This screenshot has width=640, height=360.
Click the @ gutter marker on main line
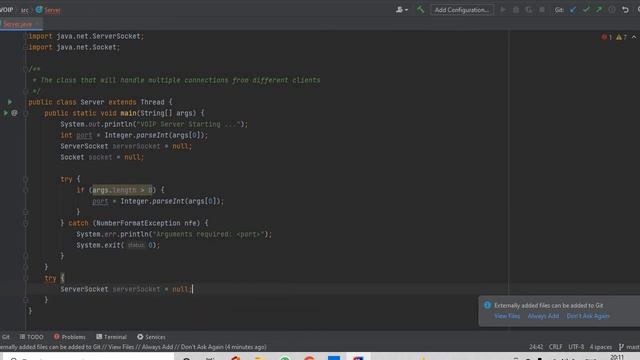[14, 113]
